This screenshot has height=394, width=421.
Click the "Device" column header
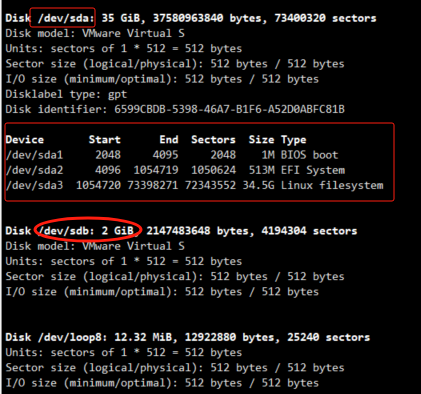(25, 140)
